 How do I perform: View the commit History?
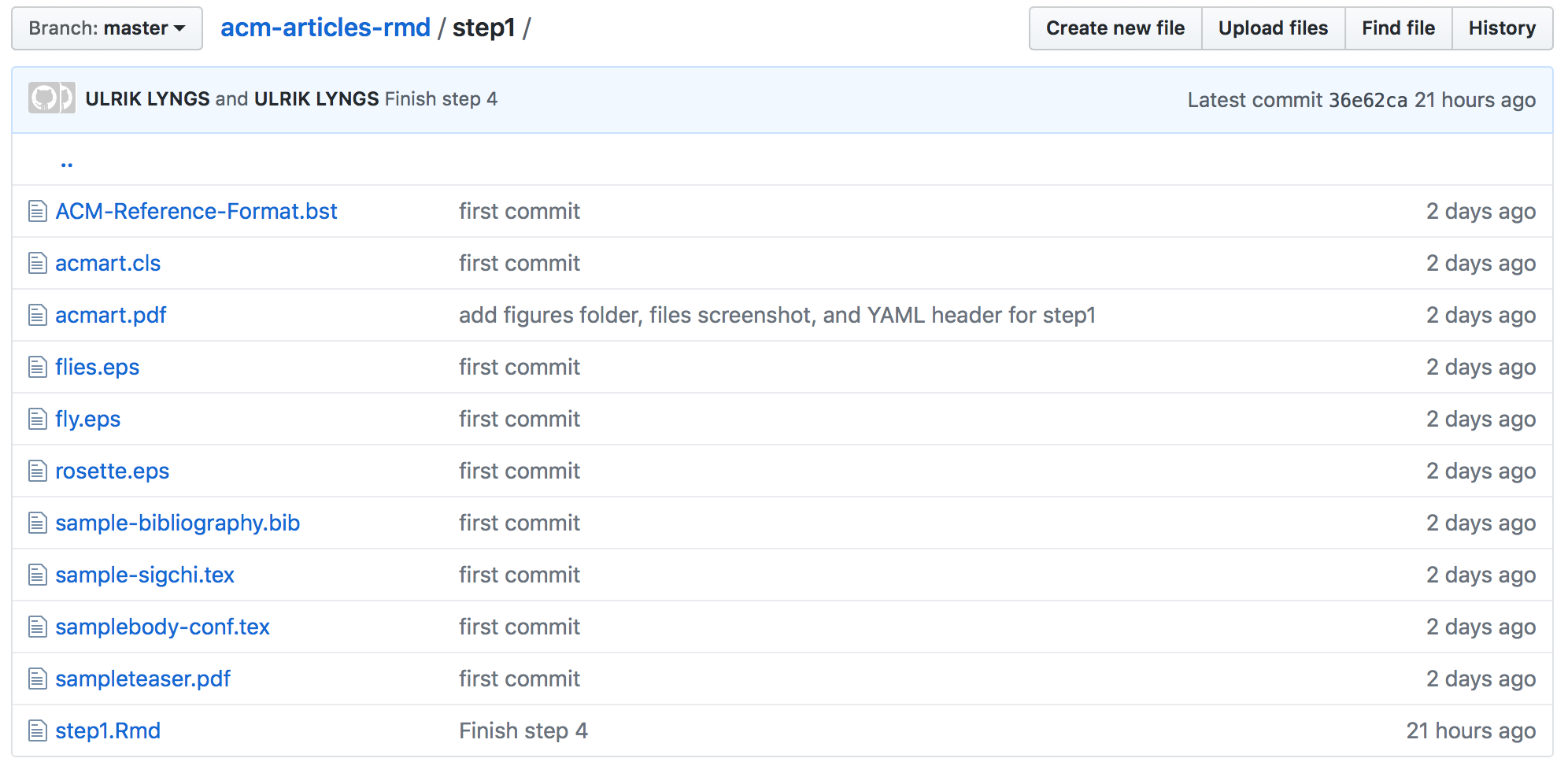1502,28
